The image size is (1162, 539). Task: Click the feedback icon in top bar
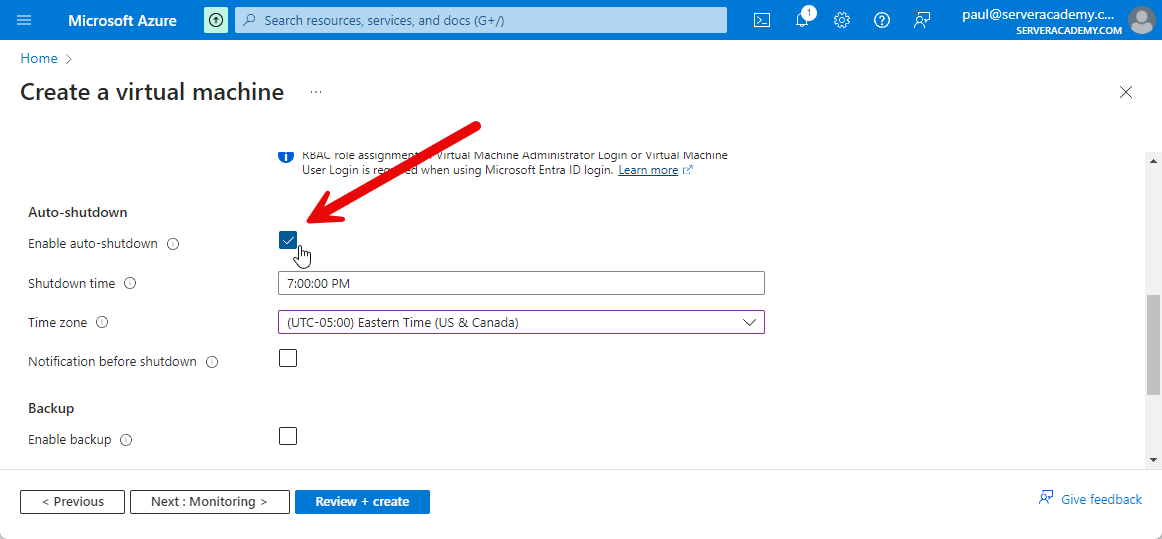click(x=922, y=20)
